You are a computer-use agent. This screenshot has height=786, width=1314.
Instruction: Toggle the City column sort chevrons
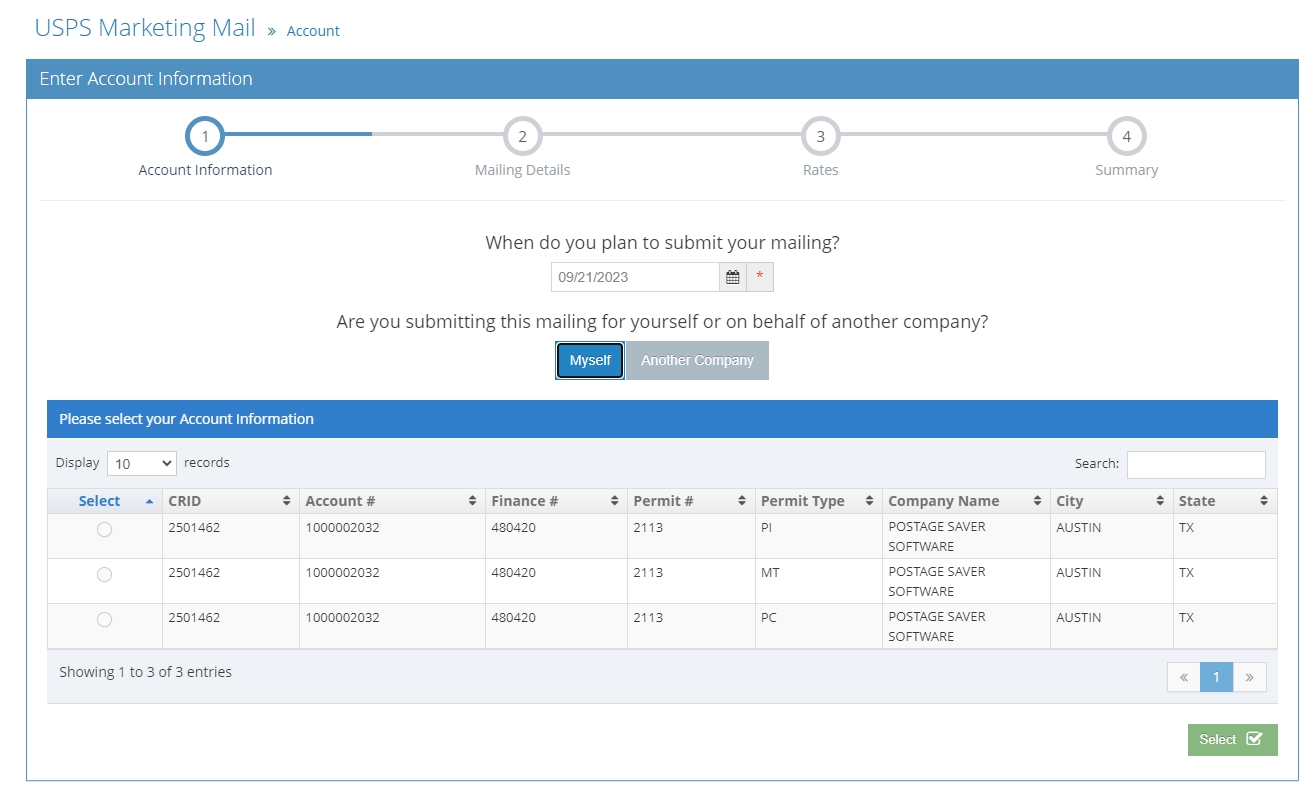pos(1160,500)
